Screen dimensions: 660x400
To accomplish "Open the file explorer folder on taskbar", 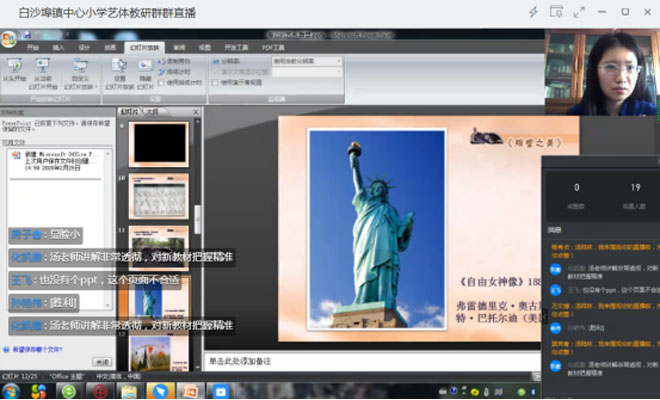I will point(129,392).
